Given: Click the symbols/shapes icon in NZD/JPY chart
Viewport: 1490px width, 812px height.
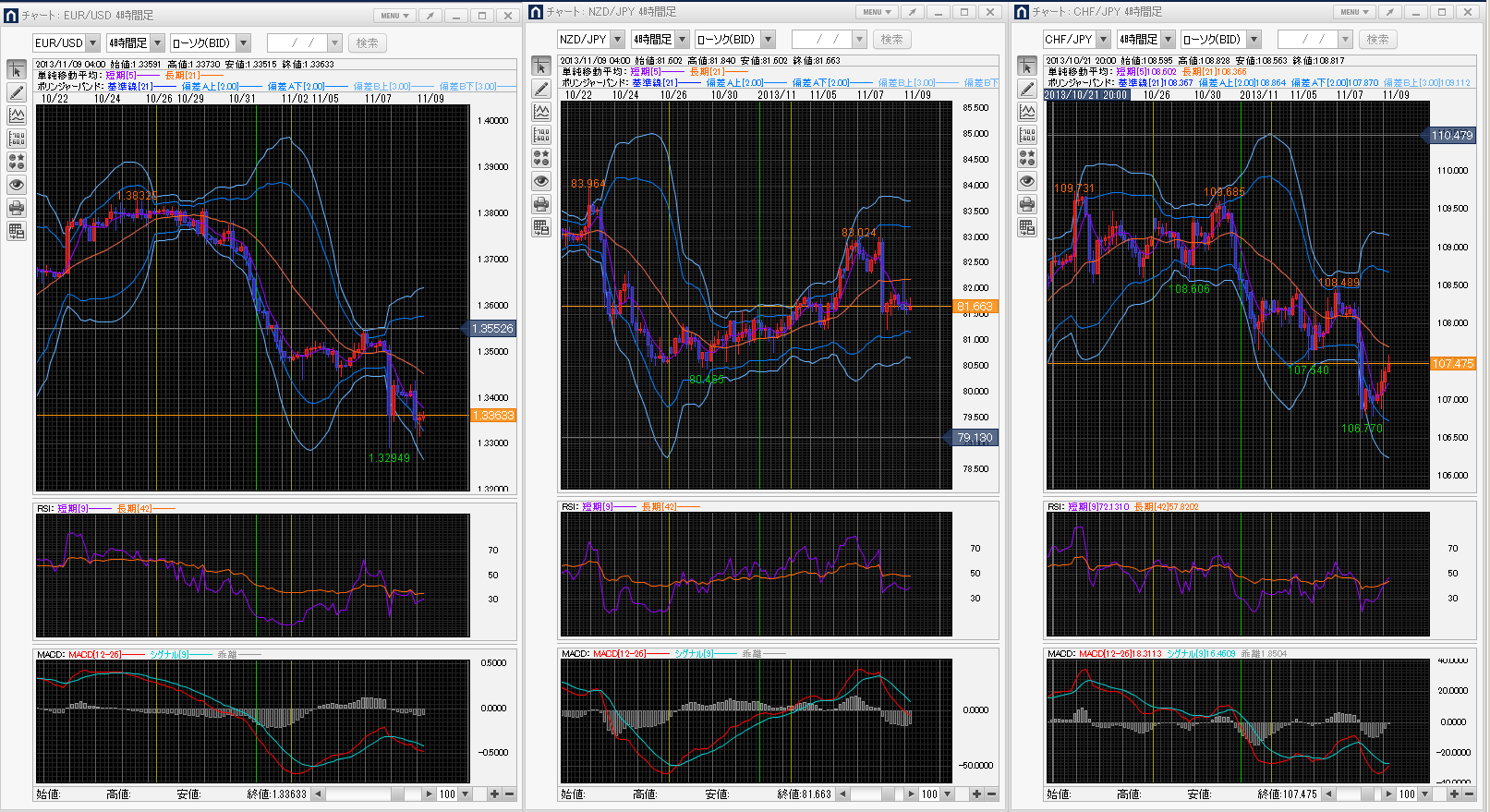Looking at the screenshot, I should (541, 158).
